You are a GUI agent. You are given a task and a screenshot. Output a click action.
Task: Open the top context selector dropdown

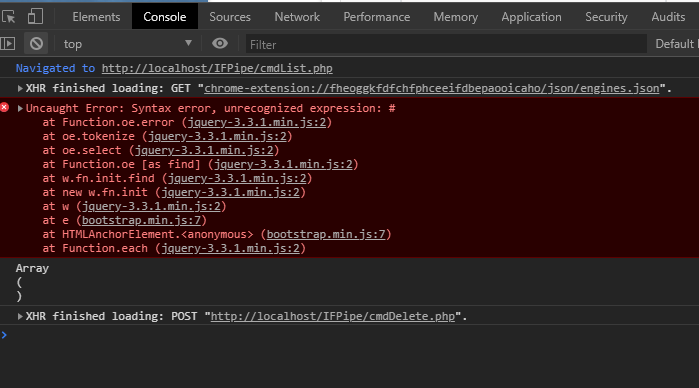coord(127,44)
